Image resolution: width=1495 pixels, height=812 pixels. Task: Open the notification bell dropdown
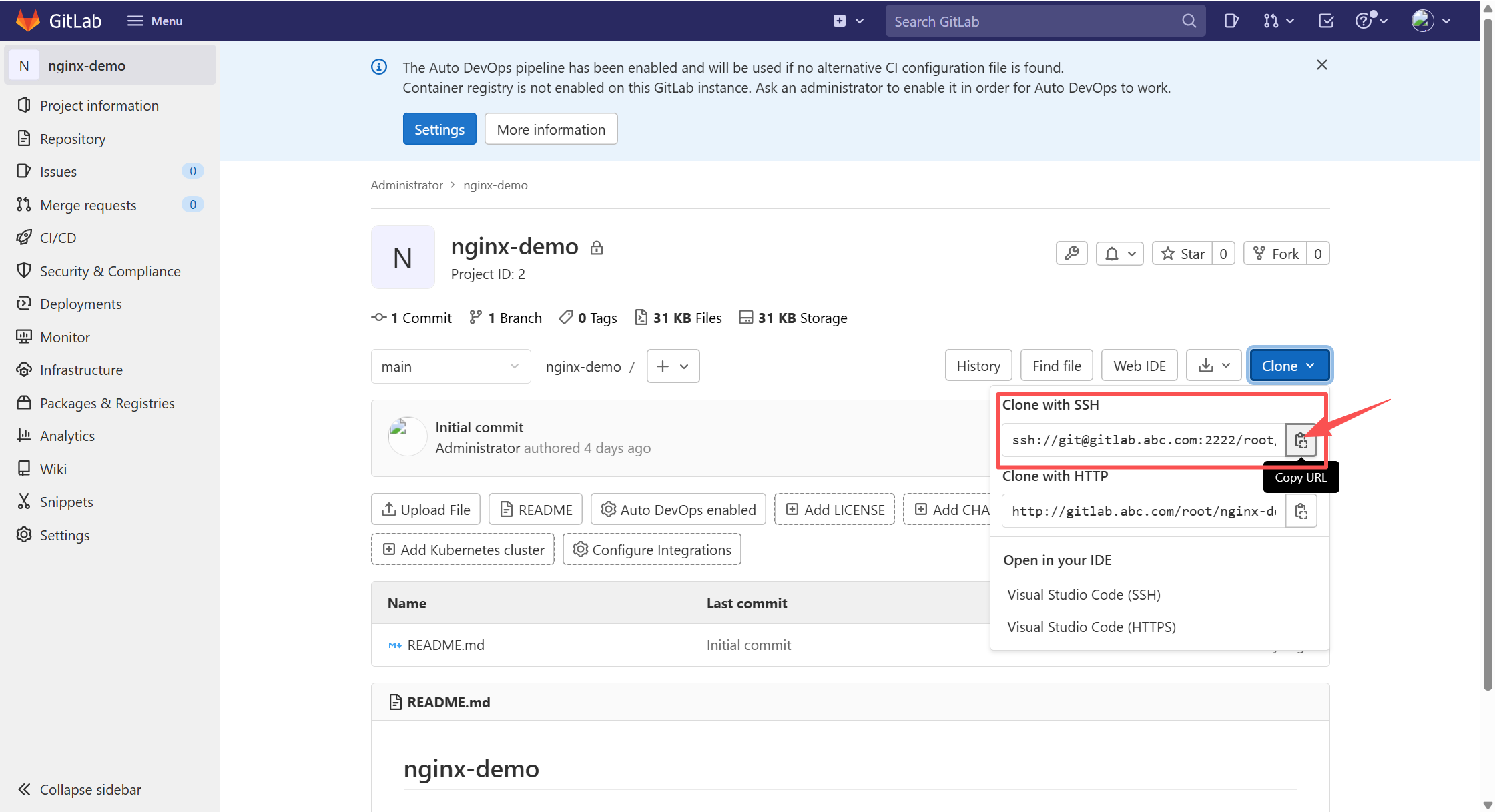tap(1120, 254)
